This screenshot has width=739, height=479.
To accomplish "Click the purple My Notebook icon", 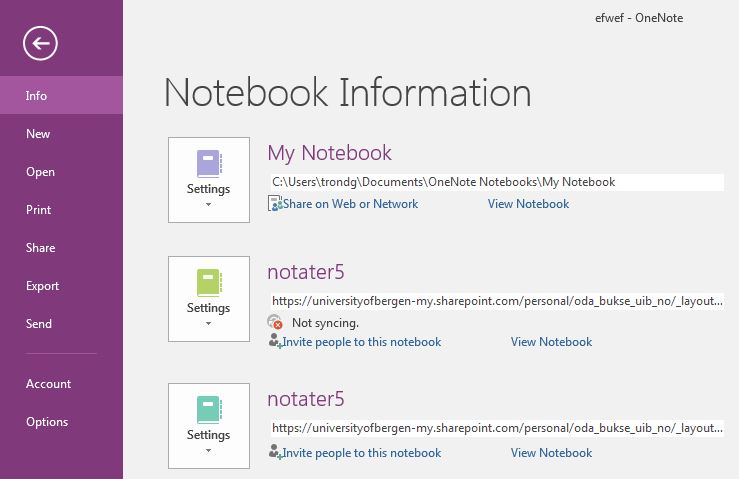I will coord(208,163).
